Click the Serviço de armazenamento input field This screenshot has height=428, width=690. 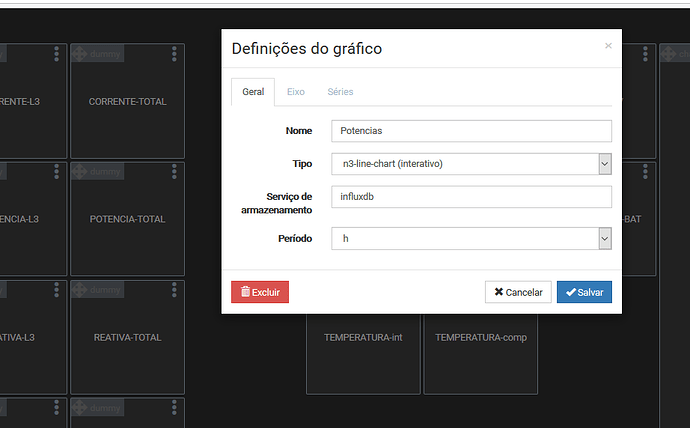point(470,197)
